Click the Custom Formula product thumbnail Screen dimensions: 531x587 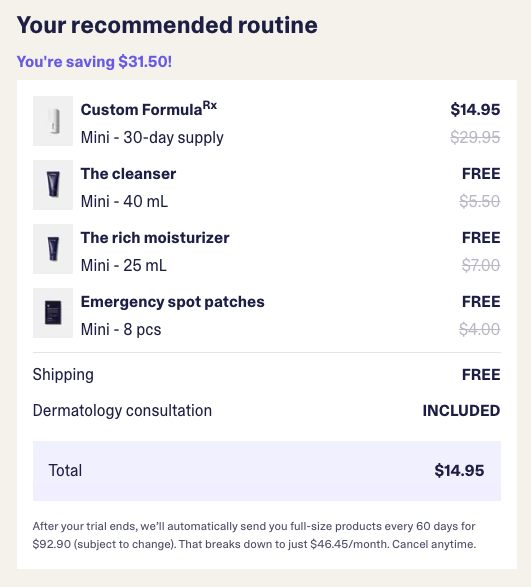coord(53,121)
